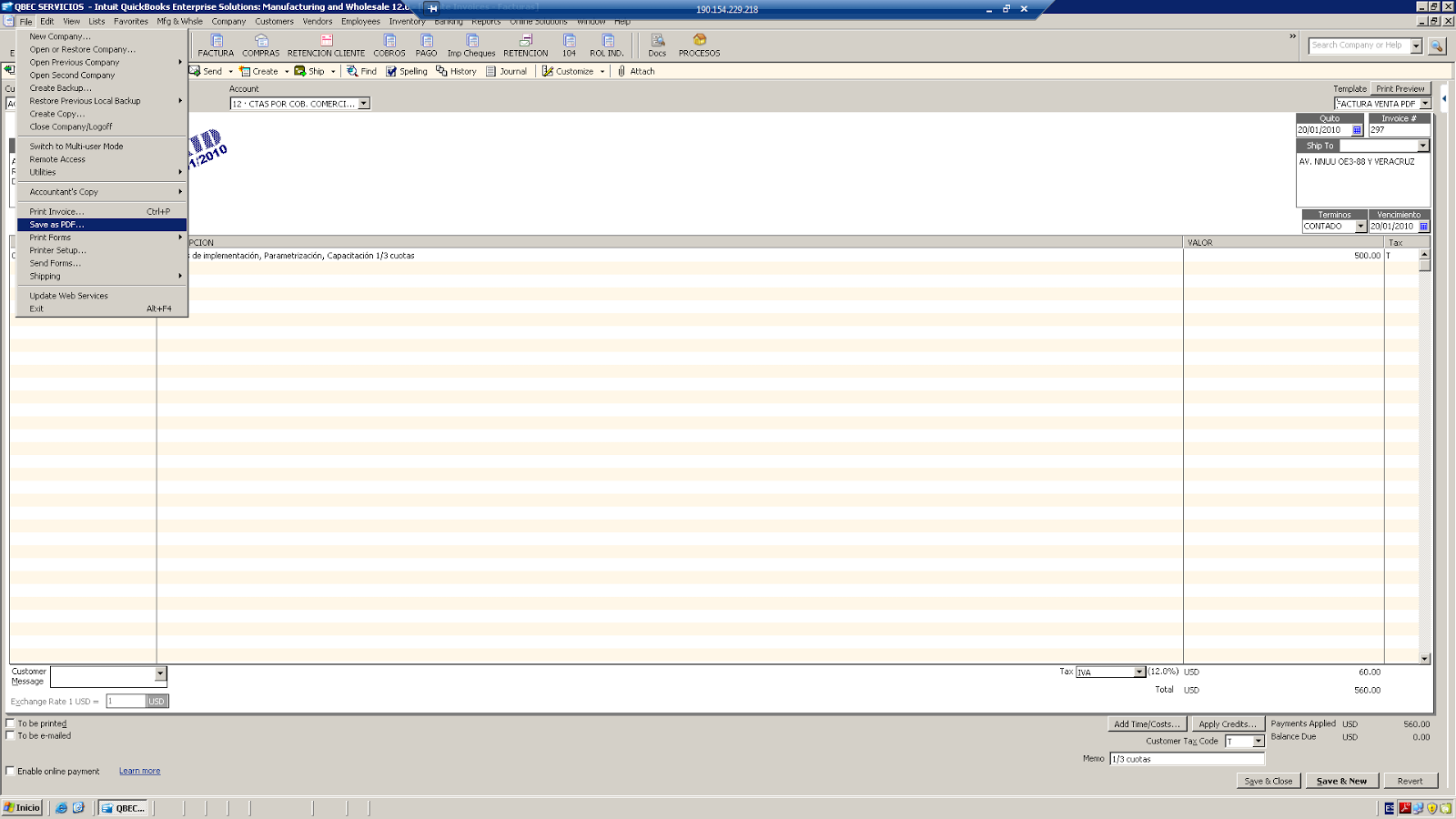This screenshot has height=819, width=1456.
Task: Click the 'Apply Credits...' button
Action: [1227, 724]
